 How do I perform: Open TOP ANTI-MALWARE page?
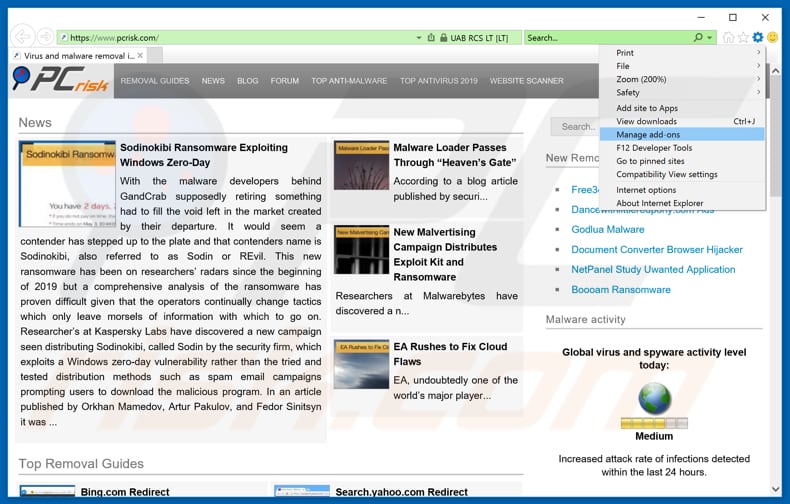(x=349, y=81)
